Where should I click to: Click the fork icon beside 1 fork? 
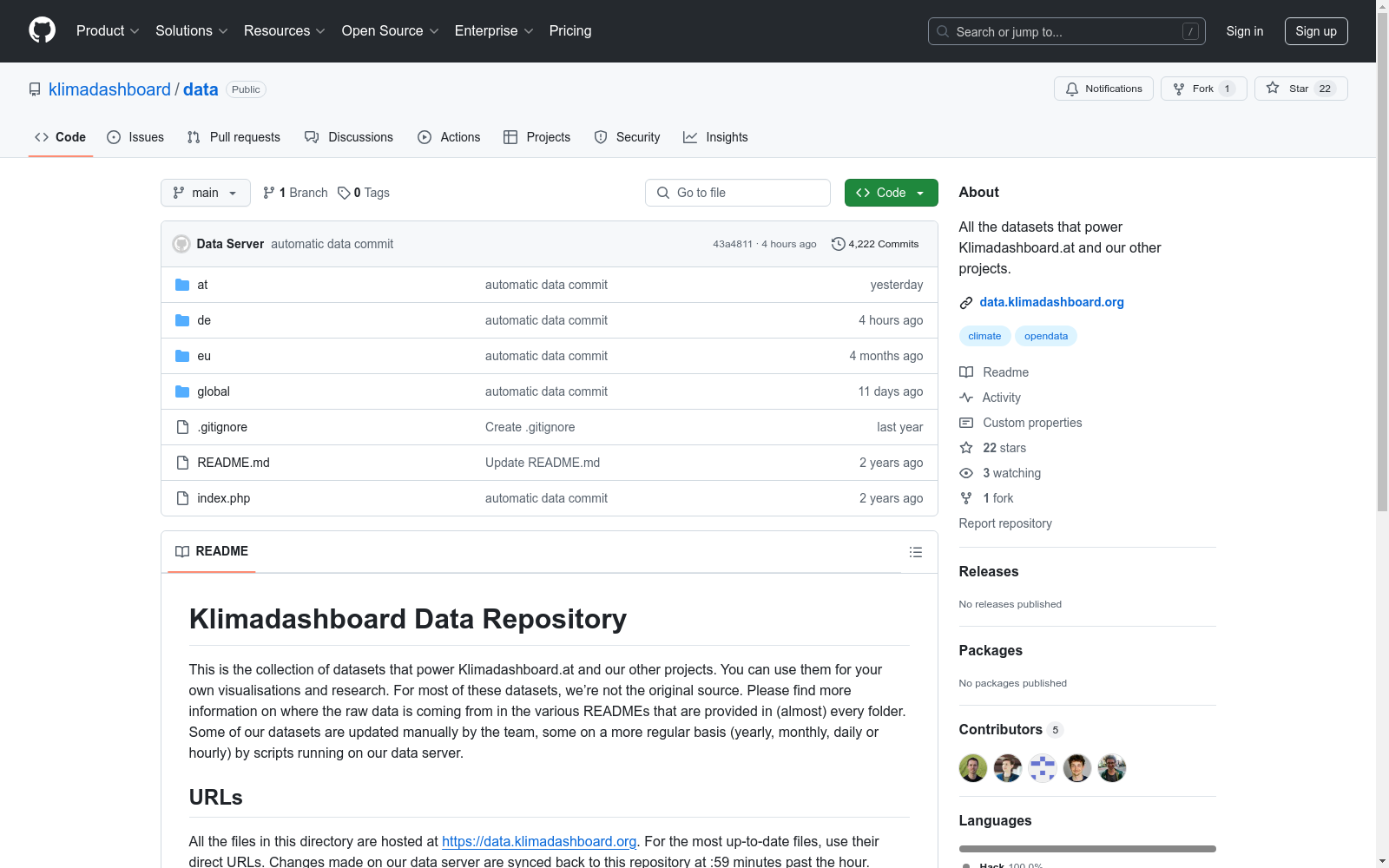966,498
